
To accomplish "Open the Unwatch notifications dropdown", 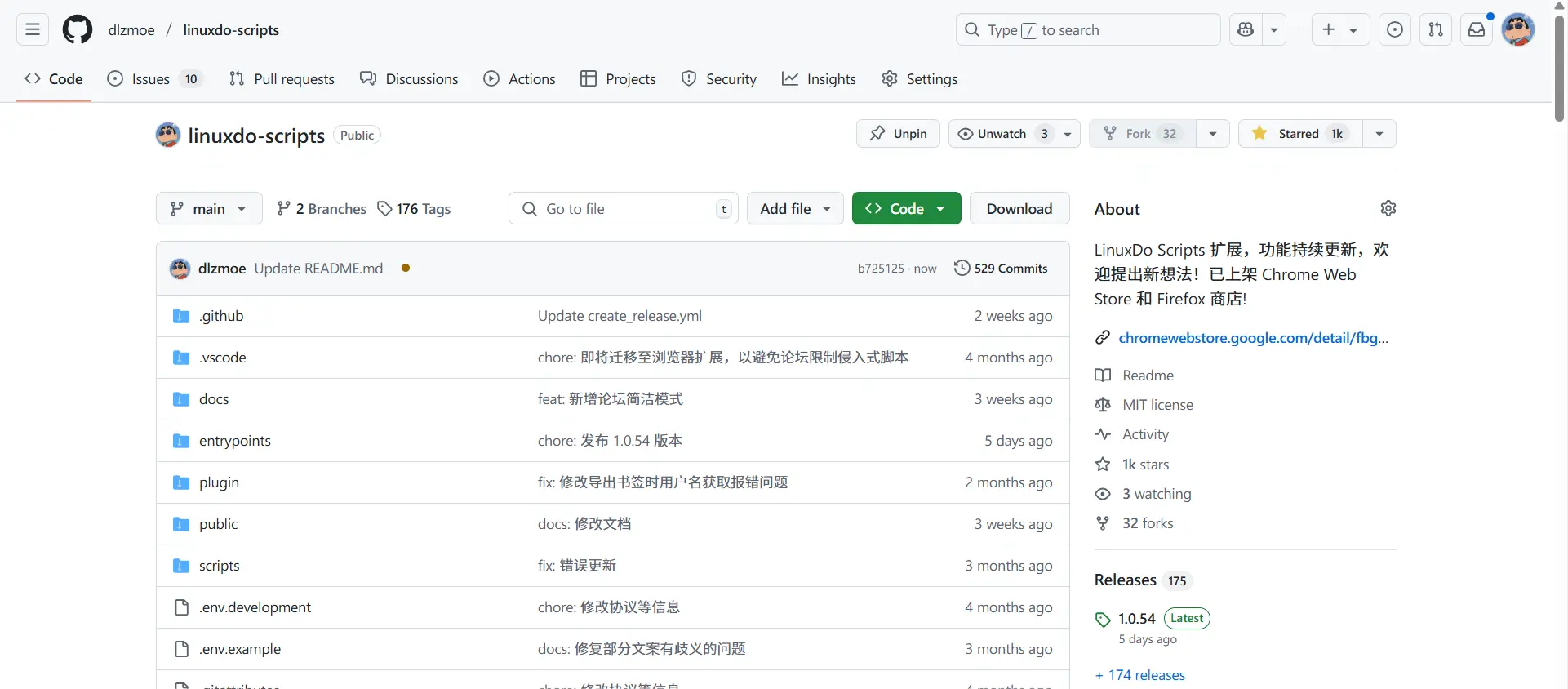I will point(1014,134).
